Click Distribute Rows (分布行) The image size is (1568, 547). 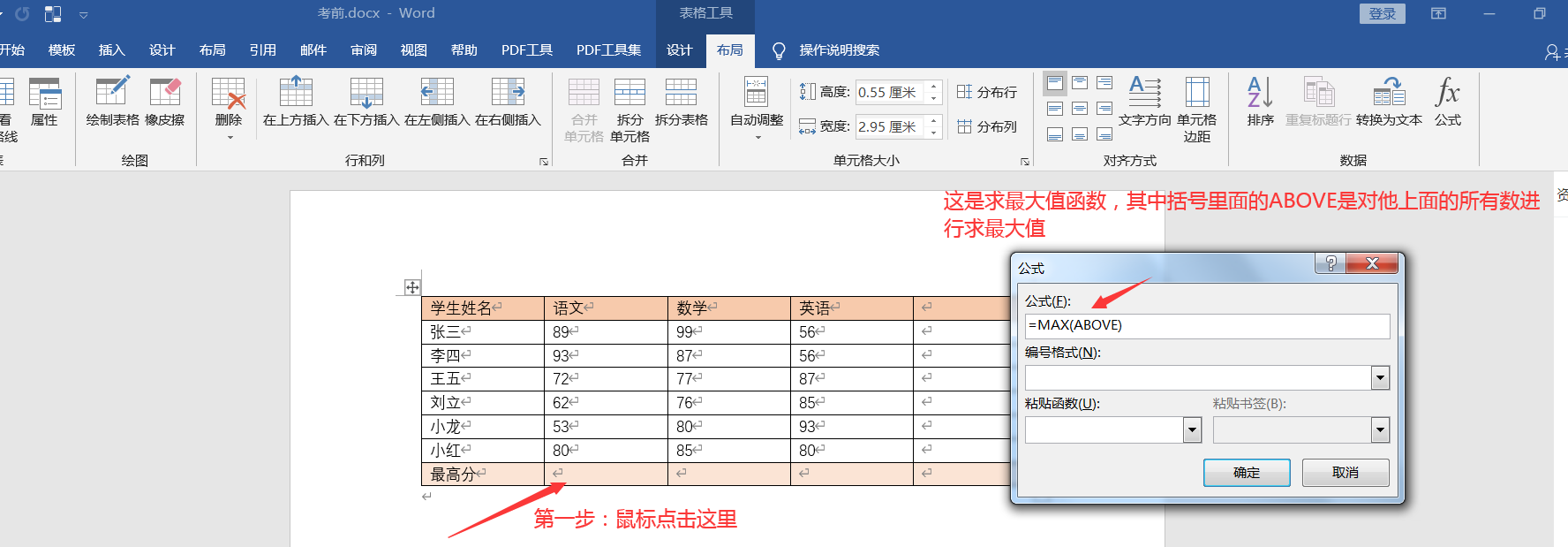pos(987,92)
